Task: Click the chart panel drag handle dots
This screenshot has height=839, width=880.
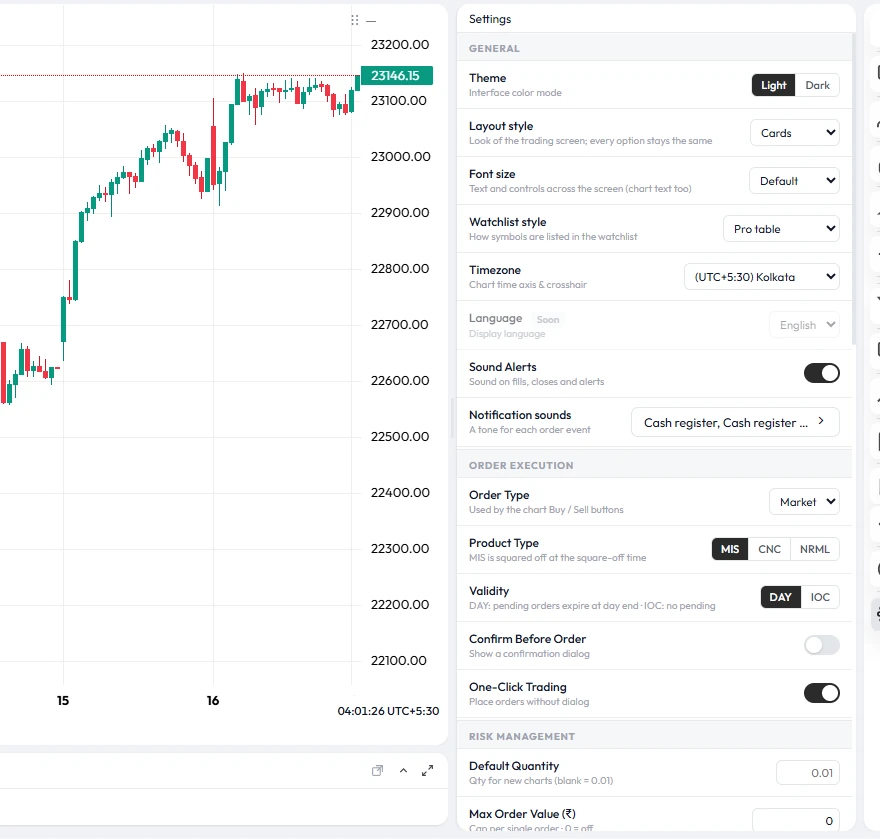Action: [354, 20]
